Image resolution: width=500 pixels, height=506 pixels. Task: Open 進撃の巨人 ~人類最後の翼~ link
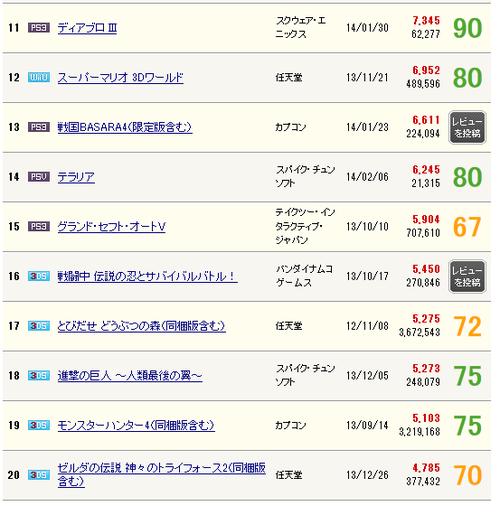[130, 376]
